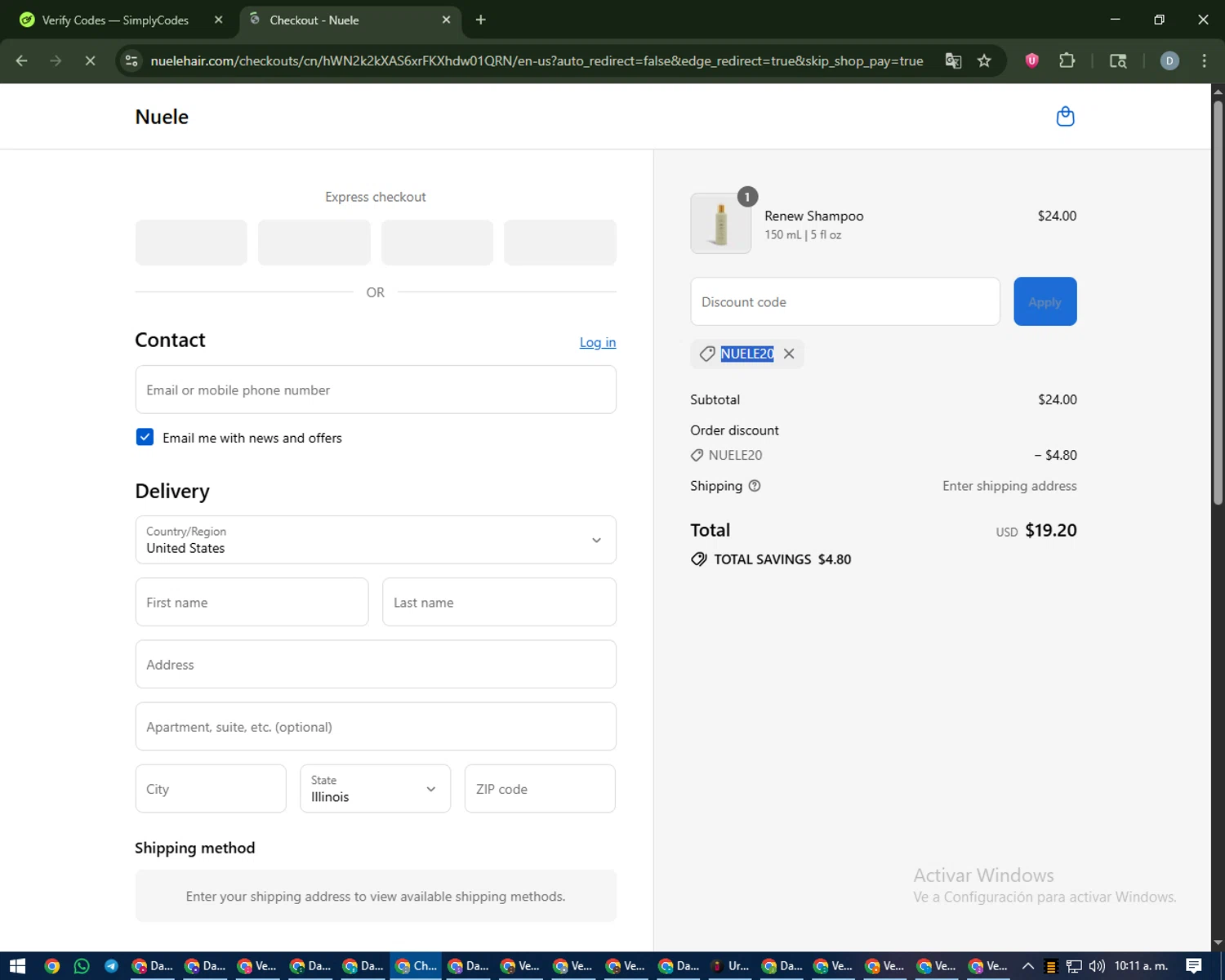Viewport: 1225px width, 980px height.
Task: Click the Apartment, suite, etc. field
Action: click(x=376, y=726)
